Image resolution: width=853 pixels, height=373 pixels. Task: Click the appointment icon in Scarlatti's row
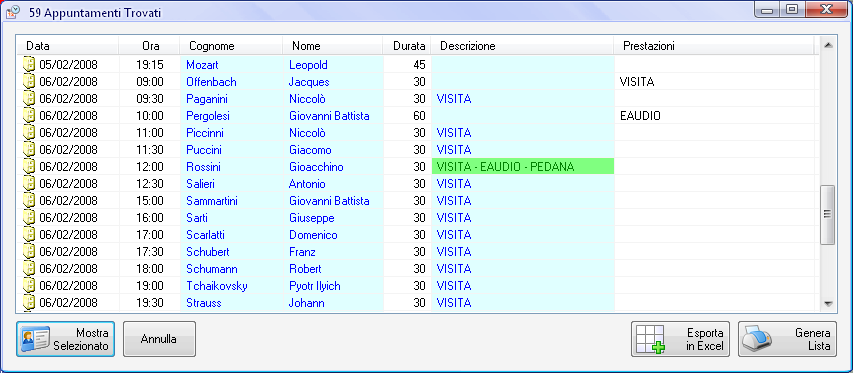[x=29, y=235]
